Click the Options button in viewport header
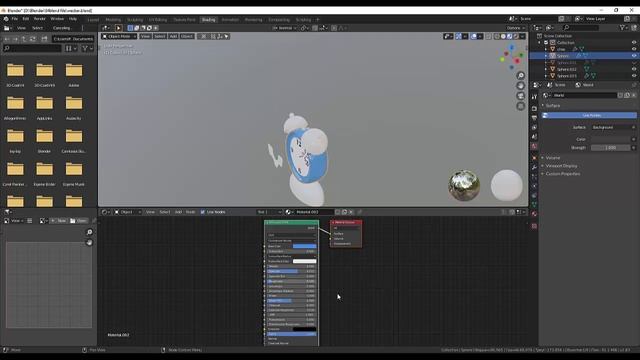The height and width of the screenshot is (360, 640). pos(516,28)
